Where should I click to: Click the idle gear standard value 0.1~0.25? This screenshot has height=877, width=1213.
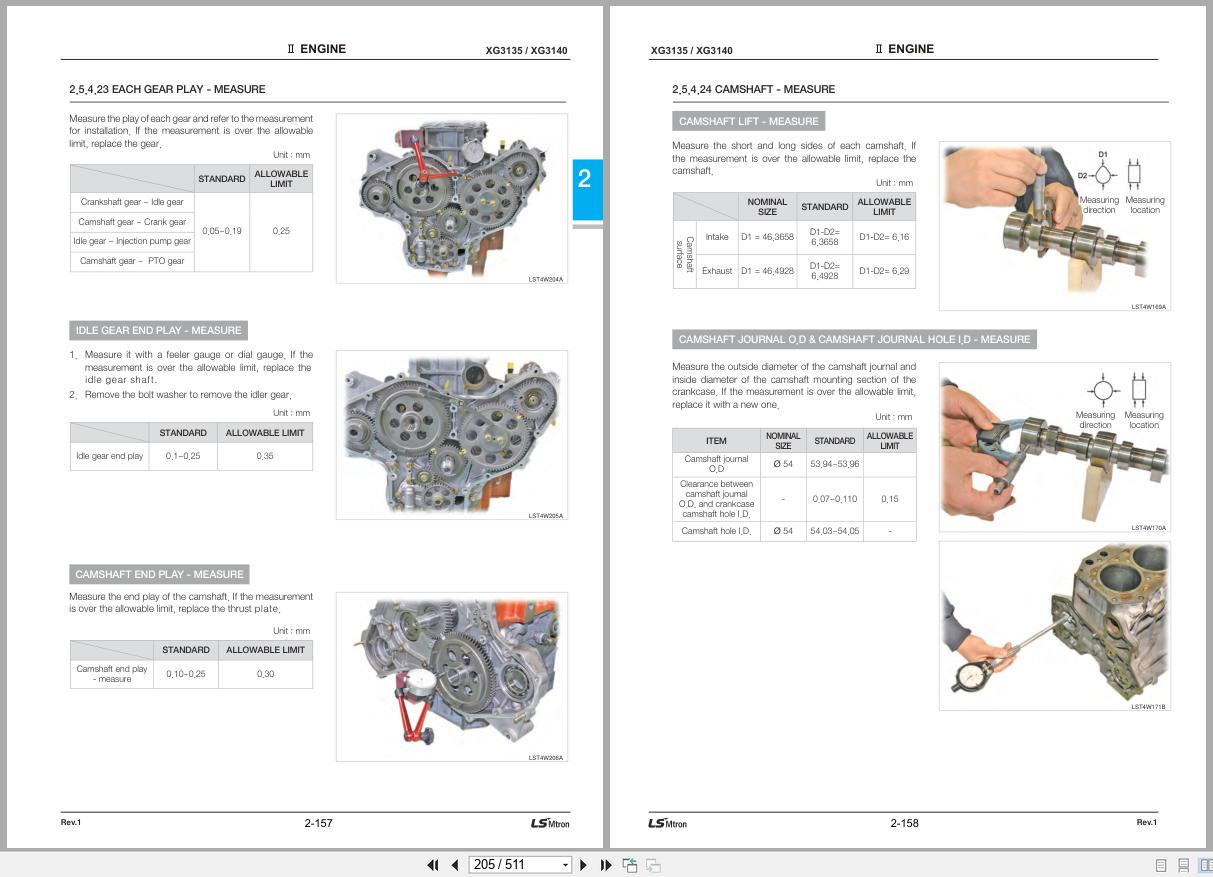pos(183,456)
